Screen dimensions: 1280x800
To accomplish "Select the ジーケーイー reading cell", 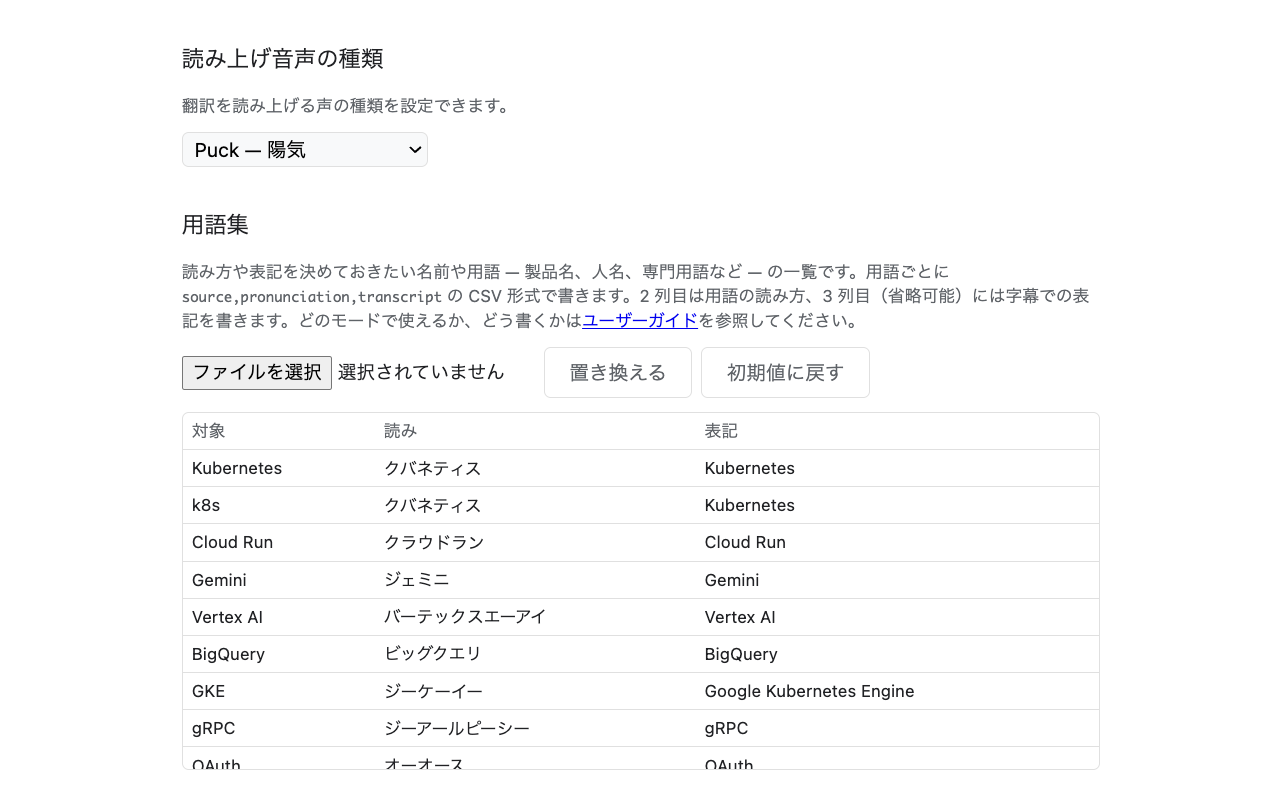I will coord(433,691).
